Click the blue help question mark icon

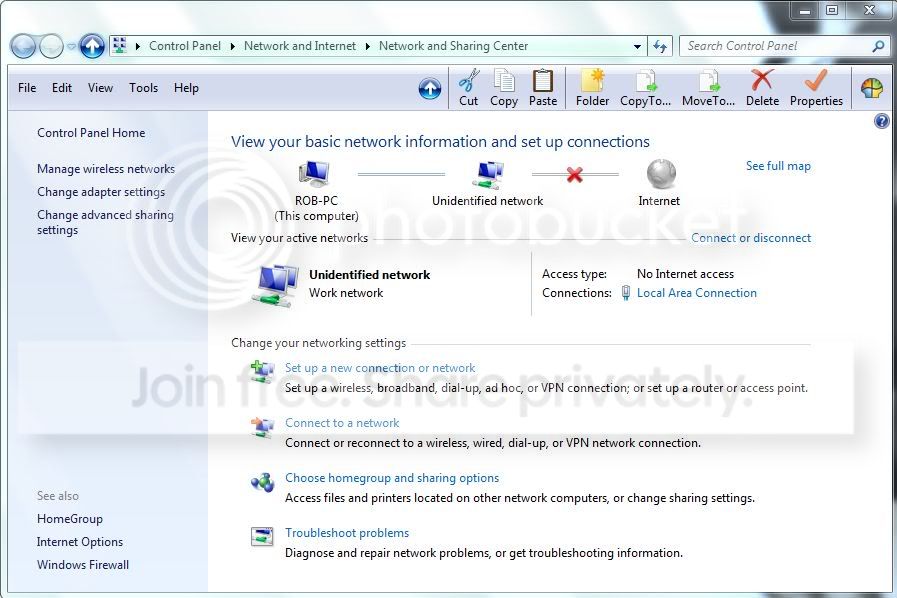[882, 121]
